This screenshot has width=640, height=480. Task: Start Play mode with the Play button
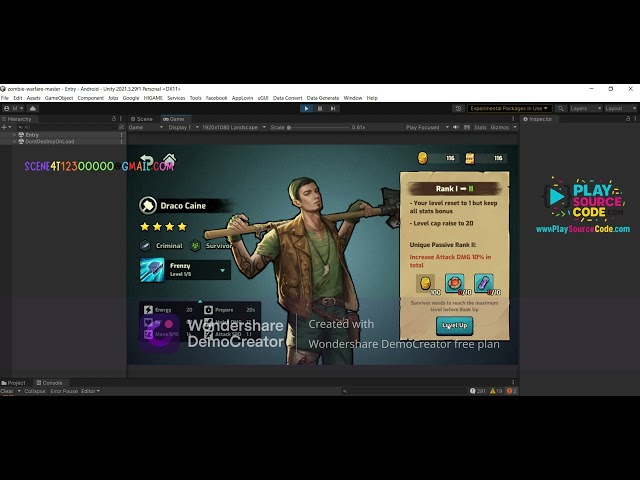point(306,109)
